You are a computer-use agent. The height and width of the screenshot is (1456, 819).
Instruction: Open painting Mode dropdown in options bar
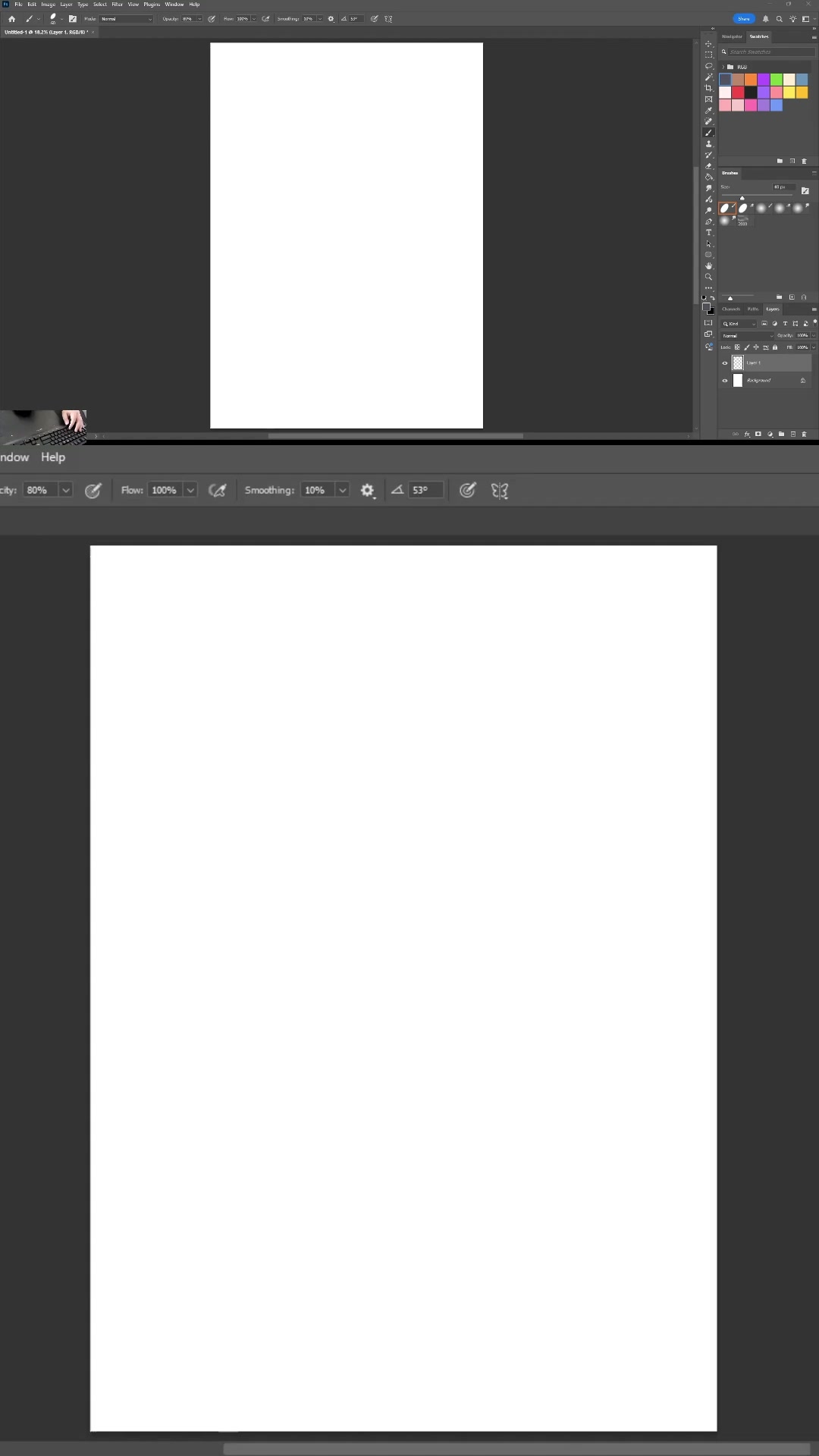click(125, 19)
